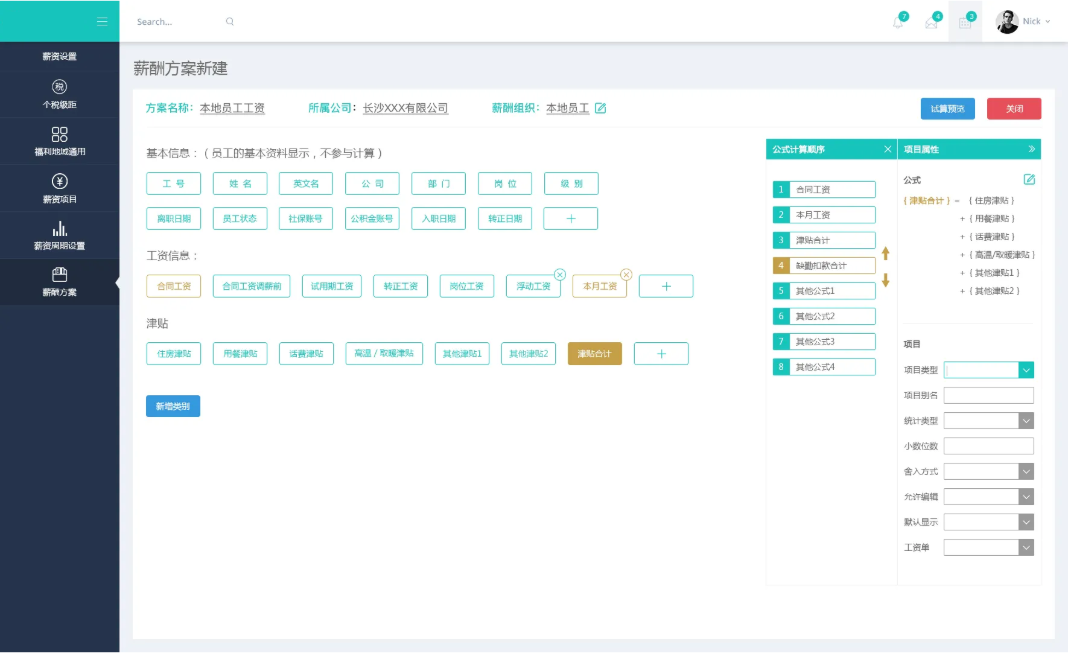1068x654 pixels.
Task: Select the 其他津贴1 tag
Action: click(462, 354)
